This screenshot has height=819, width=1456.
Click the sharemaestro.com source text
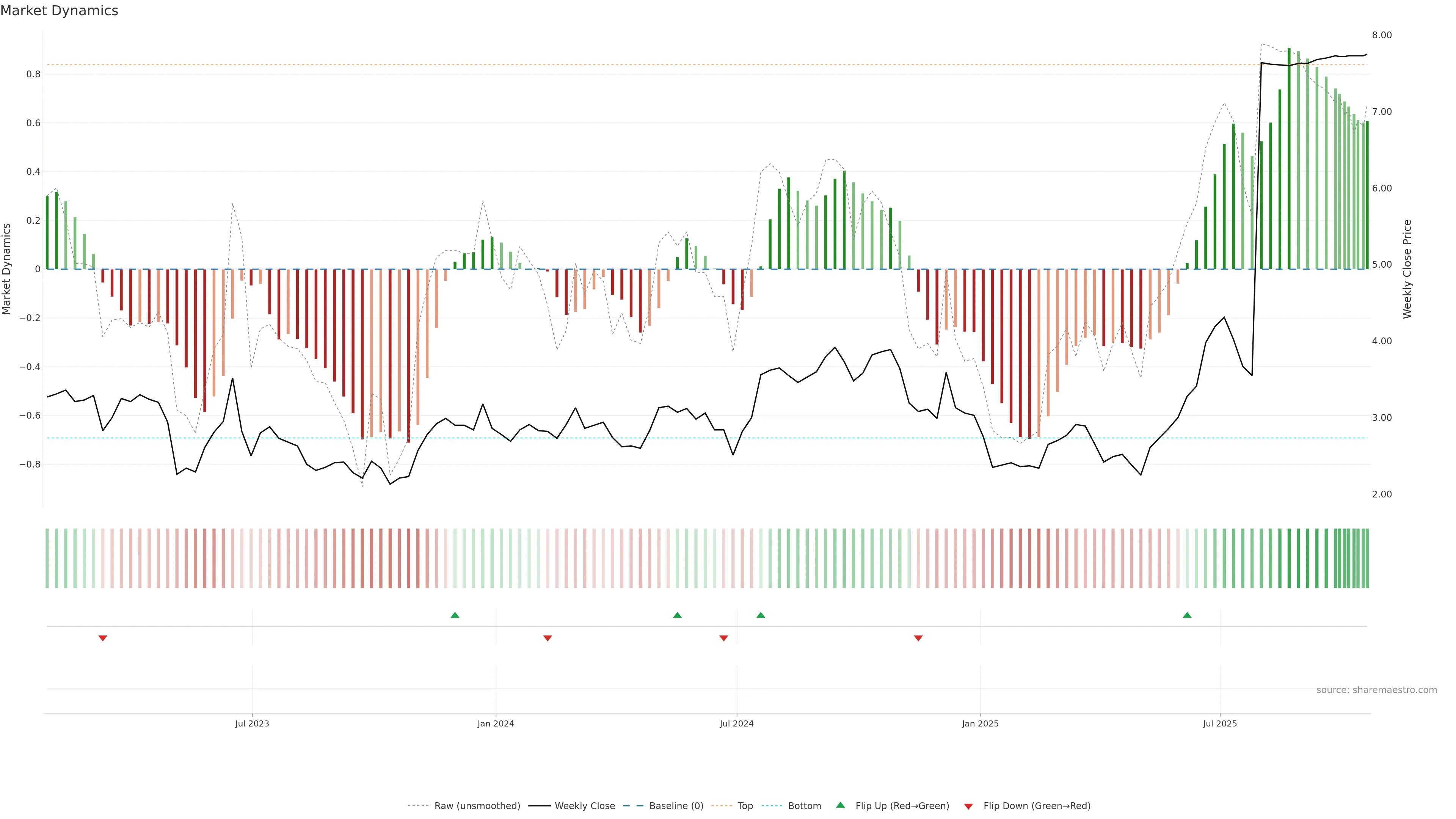click(x=1376, y=690)
